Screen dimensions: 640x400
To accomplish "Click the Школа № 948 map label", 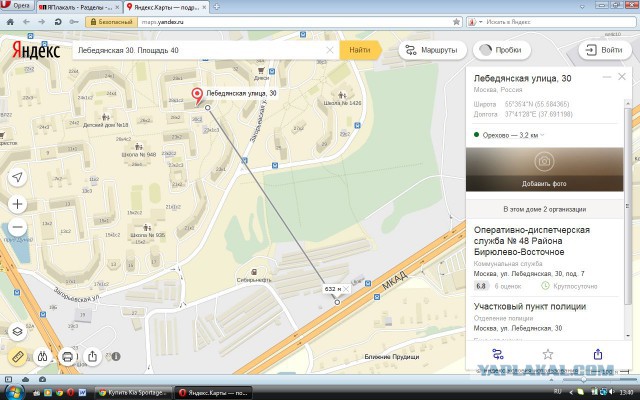I will click(139, 155).
